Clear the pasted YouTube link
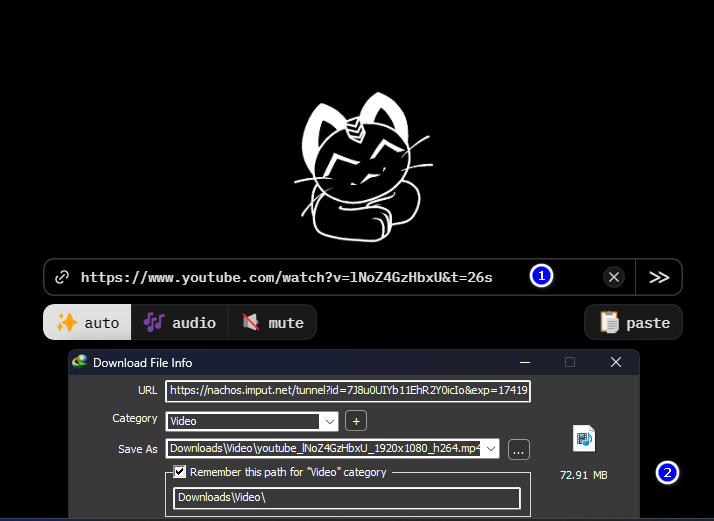714x521 pixels. tap(613, 277)
